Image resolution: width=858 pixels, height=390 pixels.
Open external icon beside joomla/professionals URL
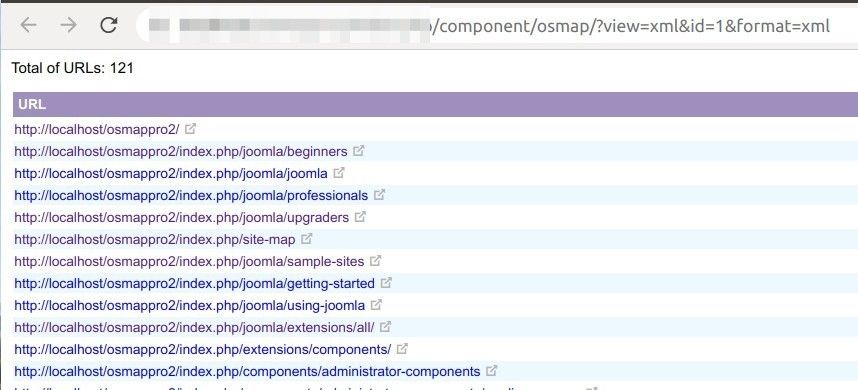click(379, 195)
